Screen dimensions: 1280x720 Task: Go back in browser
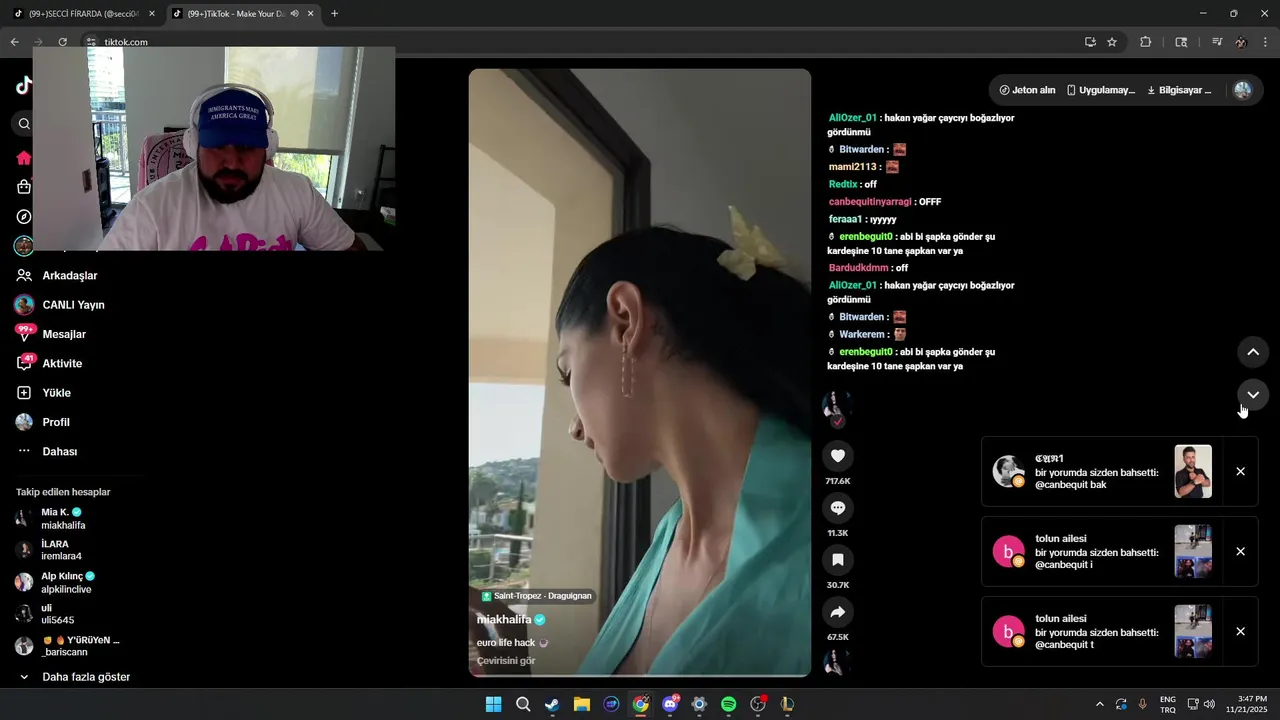[x=14, y=42]
